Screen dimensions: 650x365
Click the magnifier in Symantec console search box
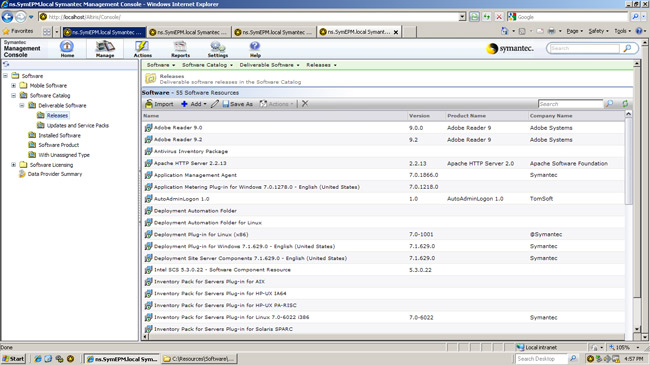[627, 49]
